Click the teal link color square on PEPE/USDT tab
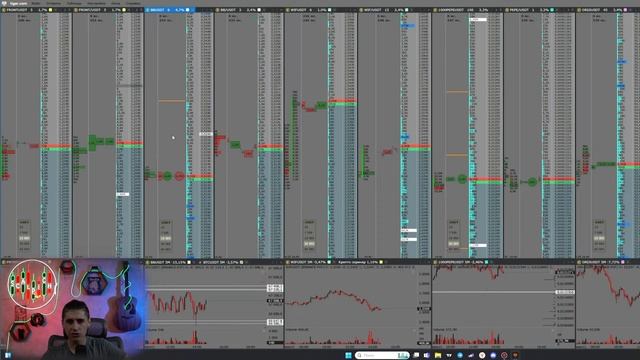Viewport: 640px width, 360px height. [x=552, y=9]
